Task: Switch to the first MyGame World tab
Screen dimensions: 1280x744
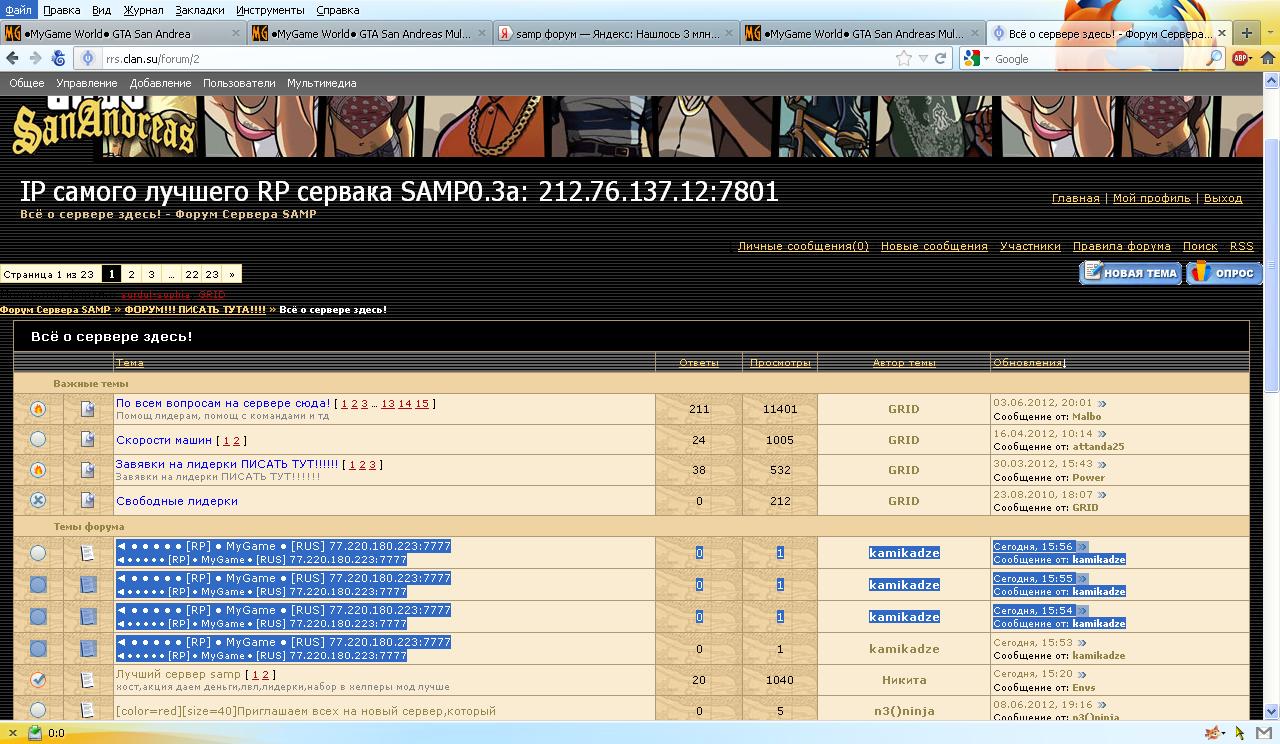Action: (x=123, y=33)
